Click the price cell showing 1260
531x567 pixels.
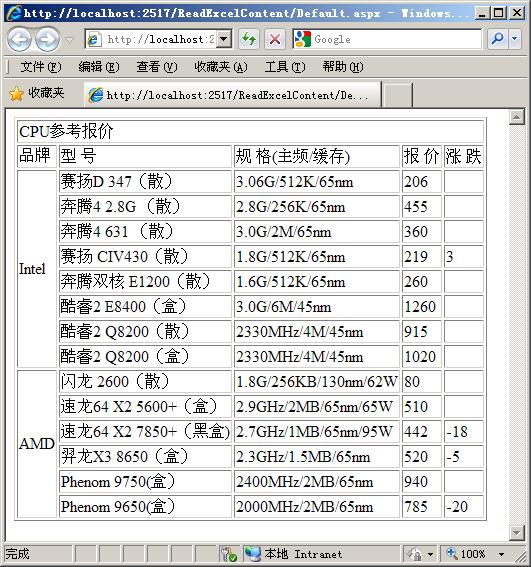tap(421, 306)
